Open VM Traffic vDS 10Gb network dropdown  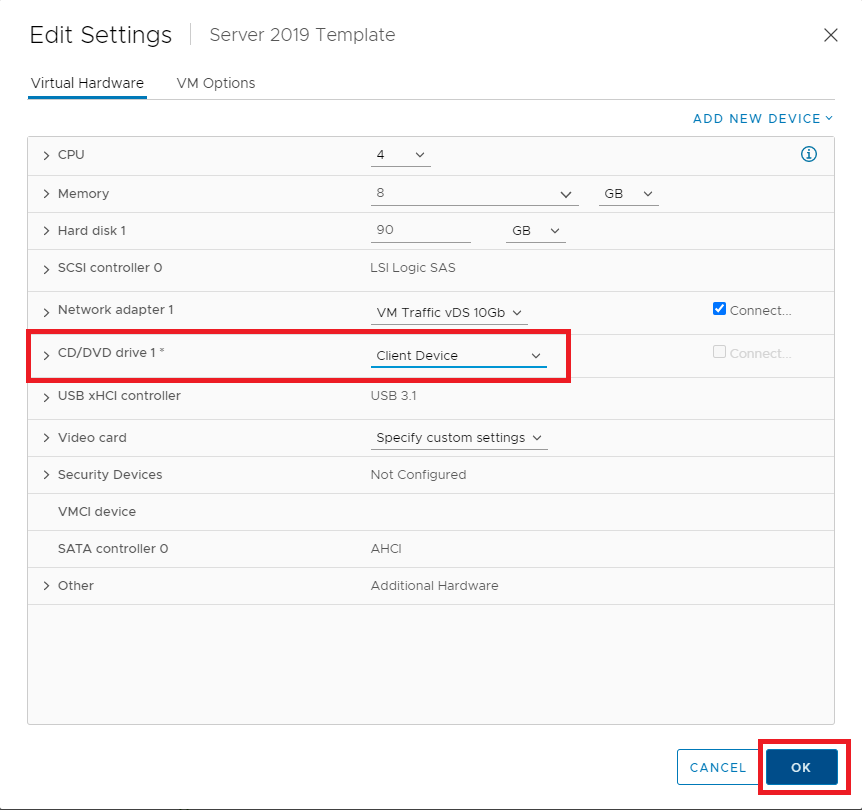449,313
